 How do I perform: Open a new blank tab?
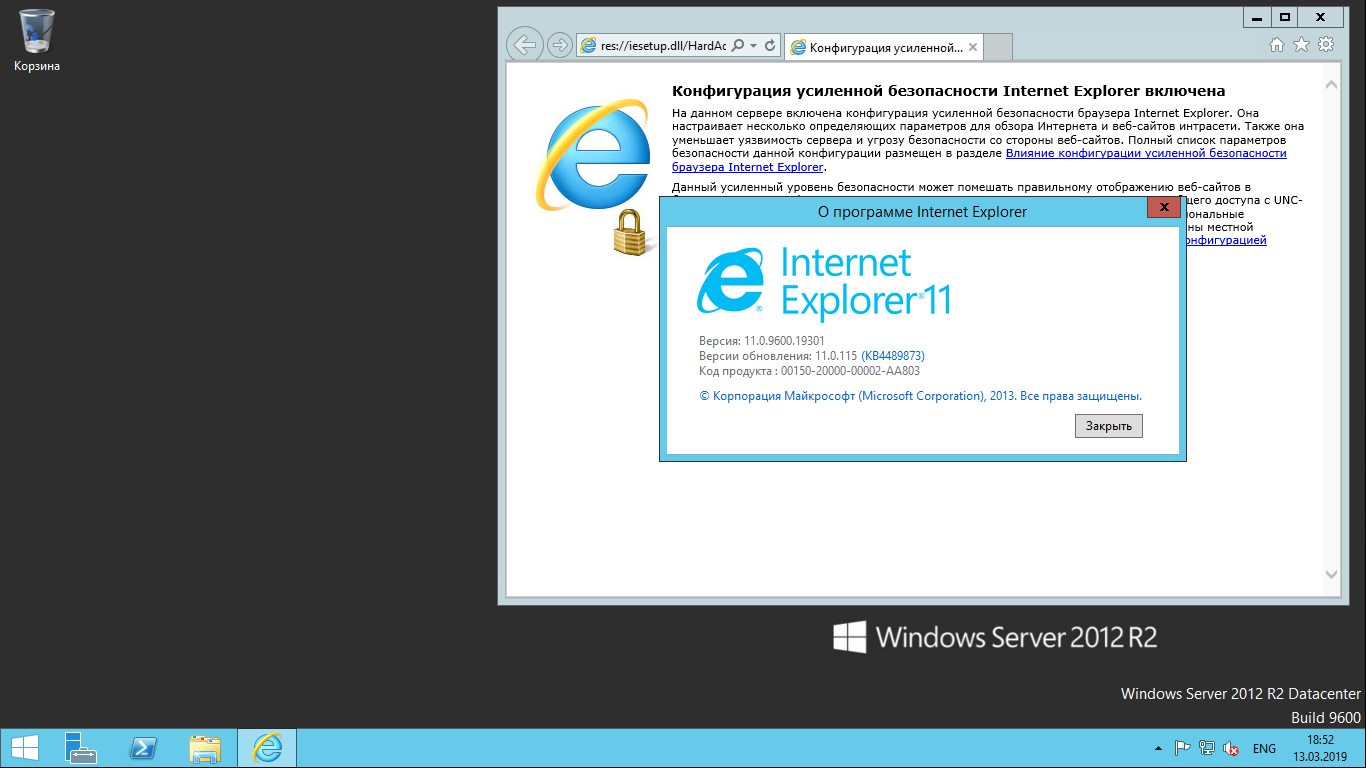998,47
